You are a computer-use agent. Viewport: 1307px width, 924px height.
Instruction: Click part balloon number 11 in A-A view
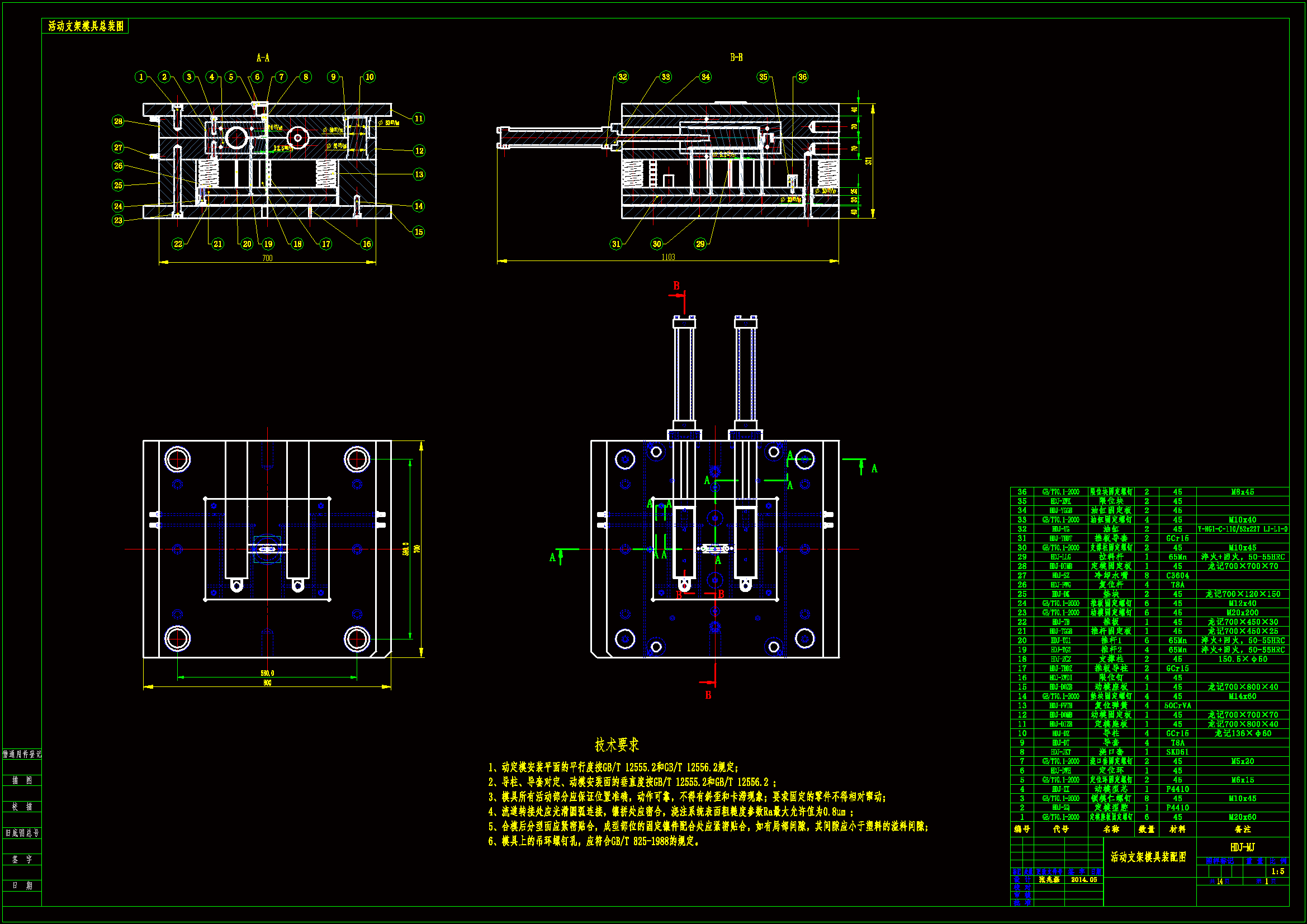418,119
